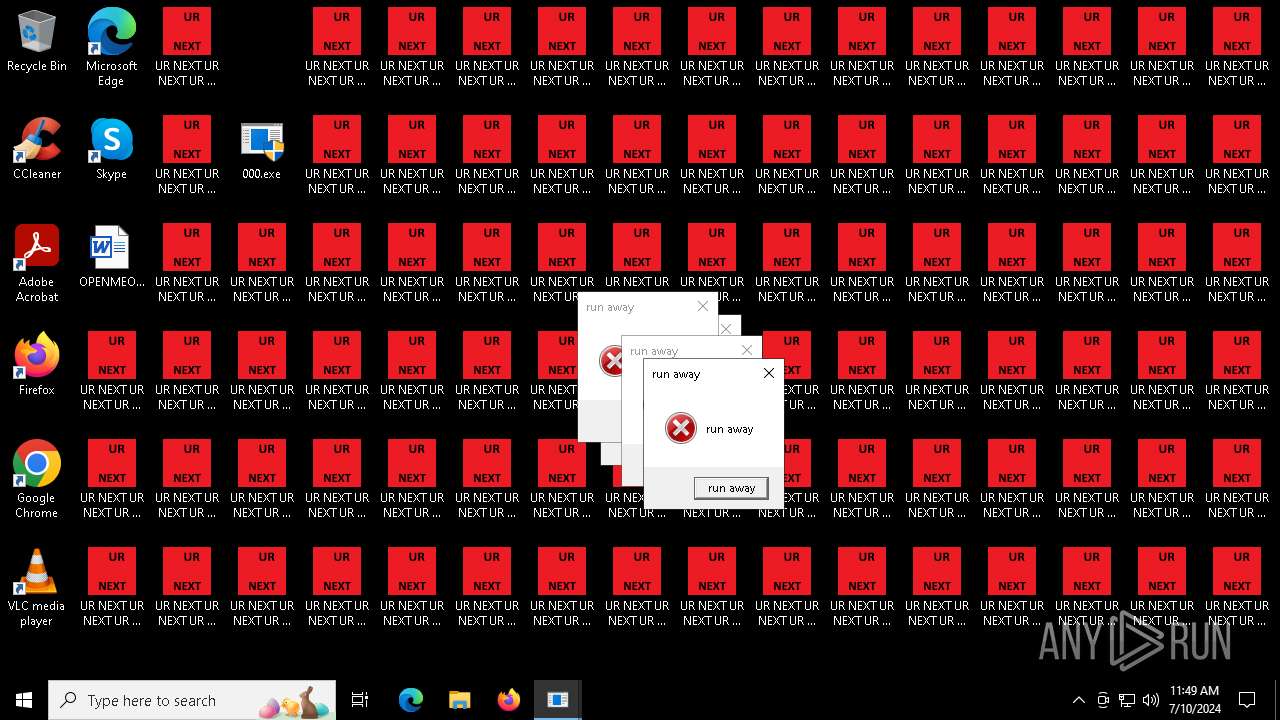Screen dimensions: 1280x720
Task: Open the volume tray icon
Action: pos(1150,700)
